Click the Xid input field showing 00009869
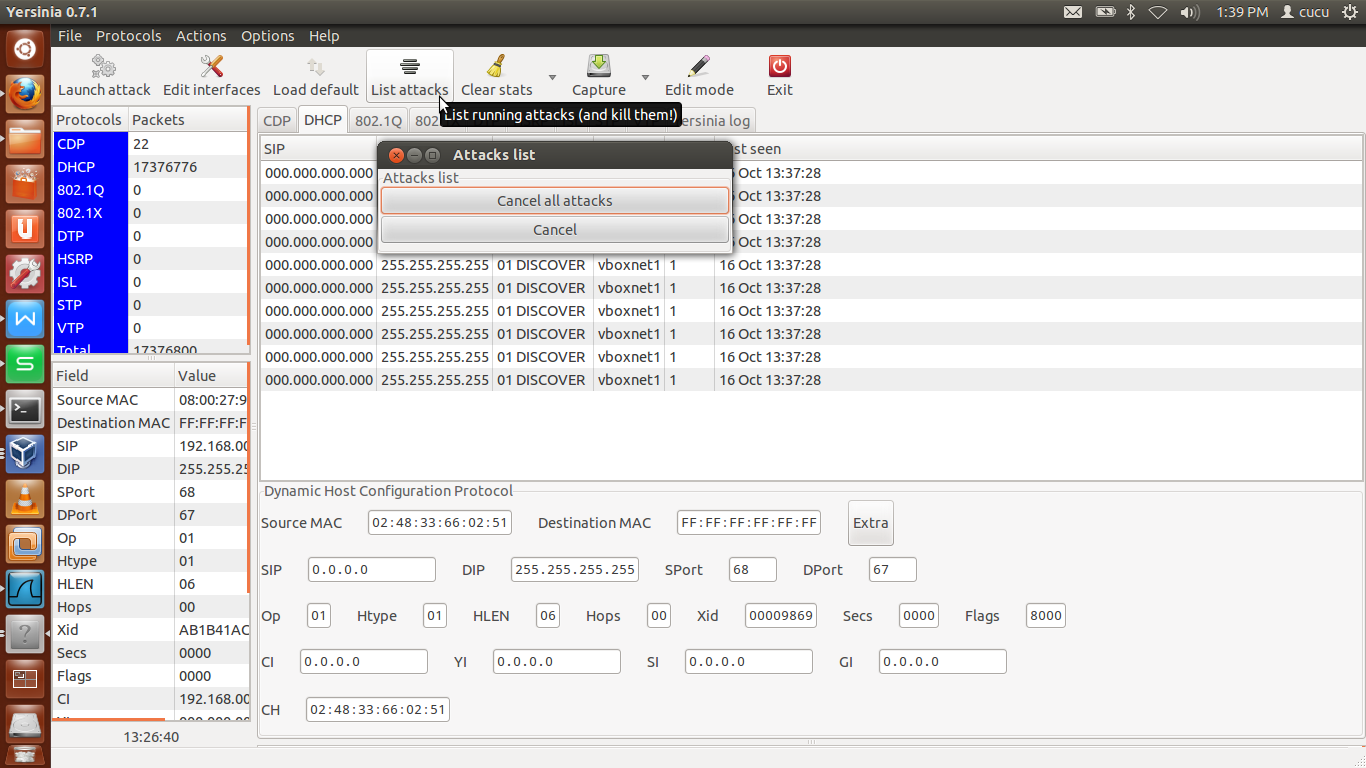1366x768 pixels. click(781, 616)
